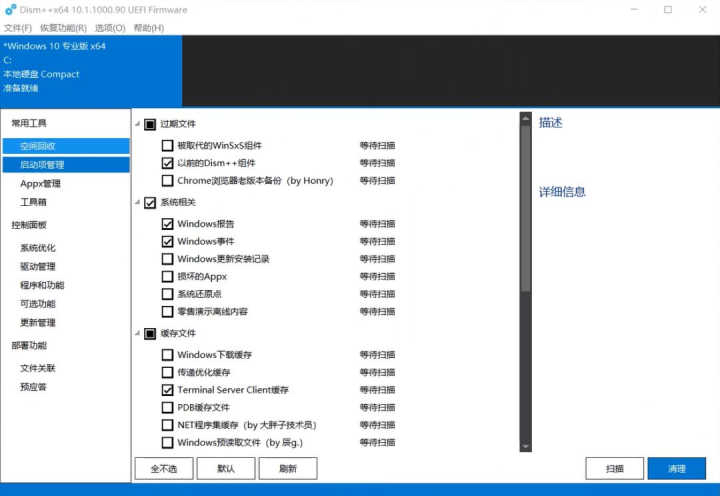
Task: Go to 系统优化 in the sidebar
Action: (38, 248)
